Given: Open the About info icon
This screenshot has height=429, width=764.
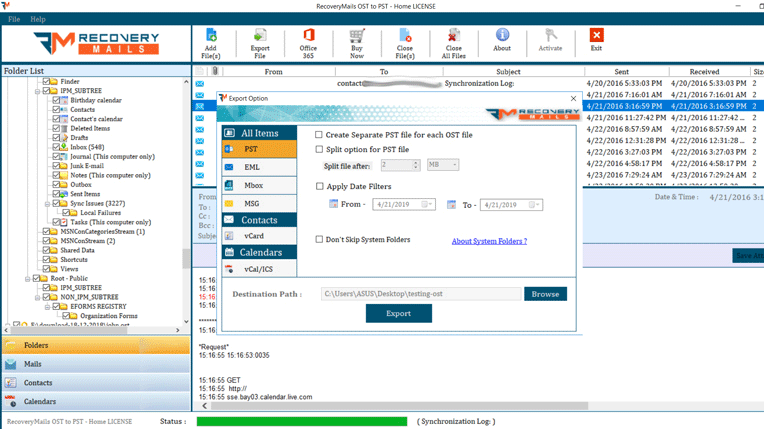Looking at the screenshot, I should point(502,35).
